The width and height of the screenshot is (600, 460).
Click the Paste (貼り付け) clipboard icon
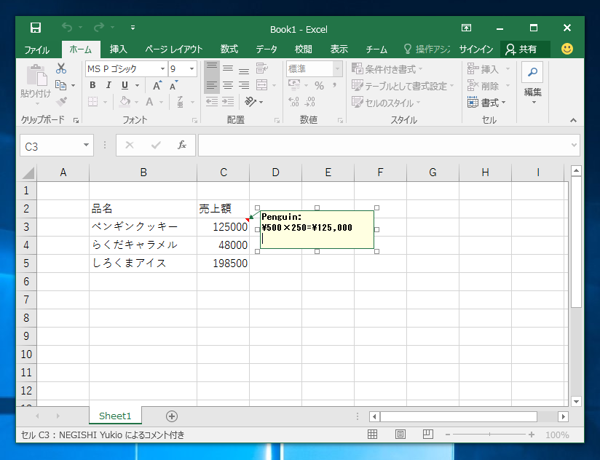(x=36, y=75)
